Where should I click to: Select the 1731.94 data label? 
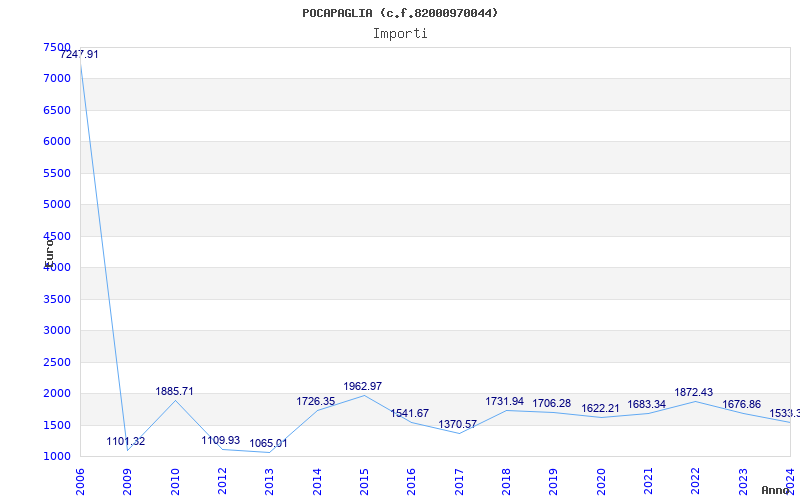tap(504, 401)
